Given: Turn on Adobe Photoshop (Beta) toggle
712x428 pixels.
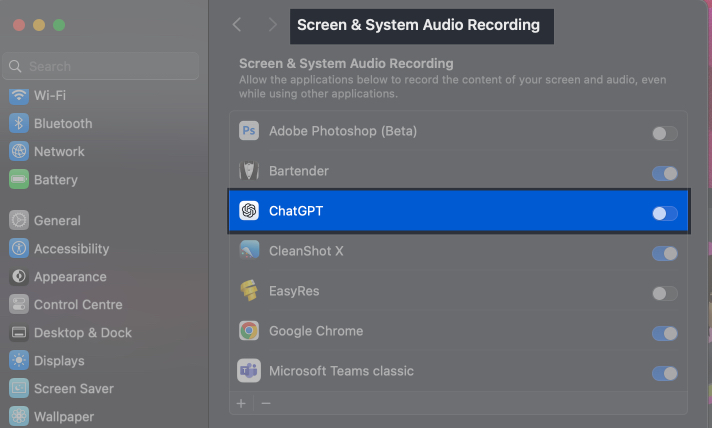Looking at the screenshot, I should pyautogui.click(x=664, y=133).
